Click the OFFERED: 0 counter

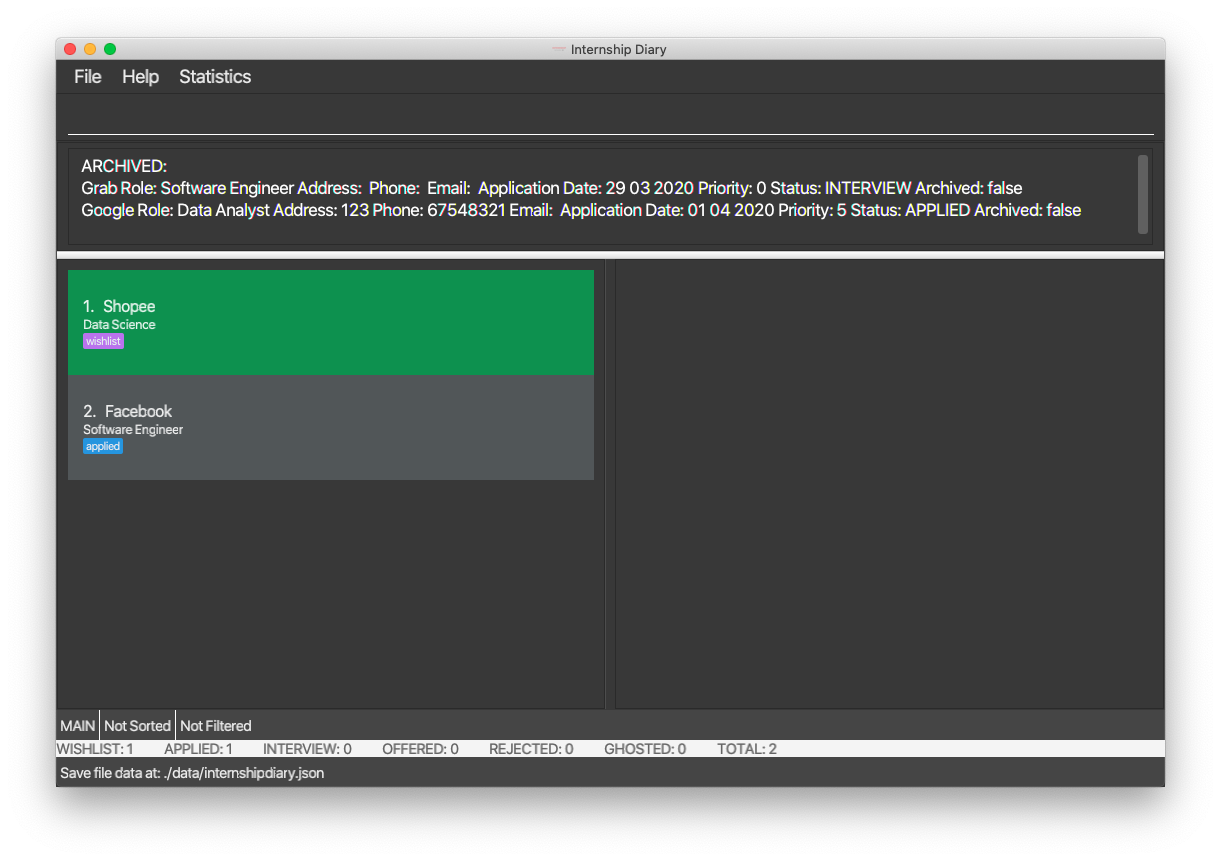[x=420, y=749]
